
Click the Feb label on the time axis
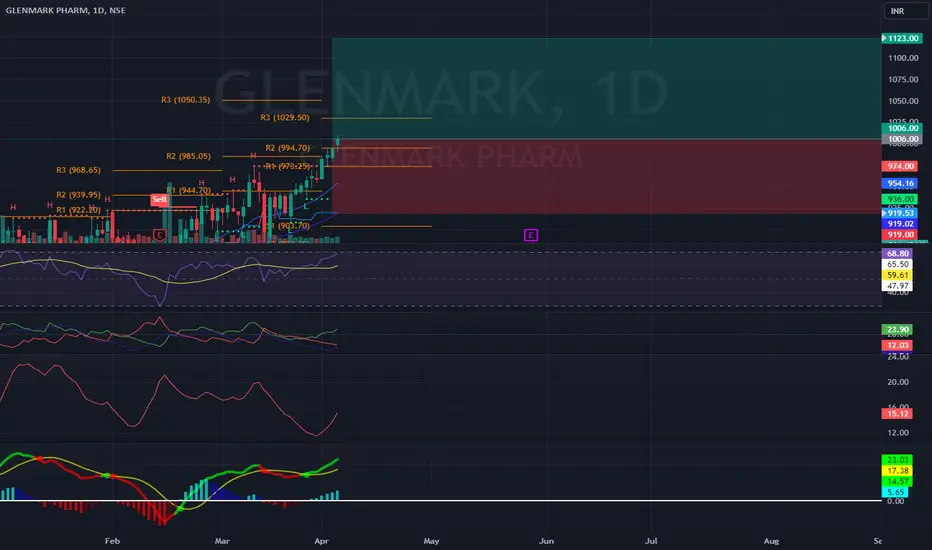pos(112,540)
